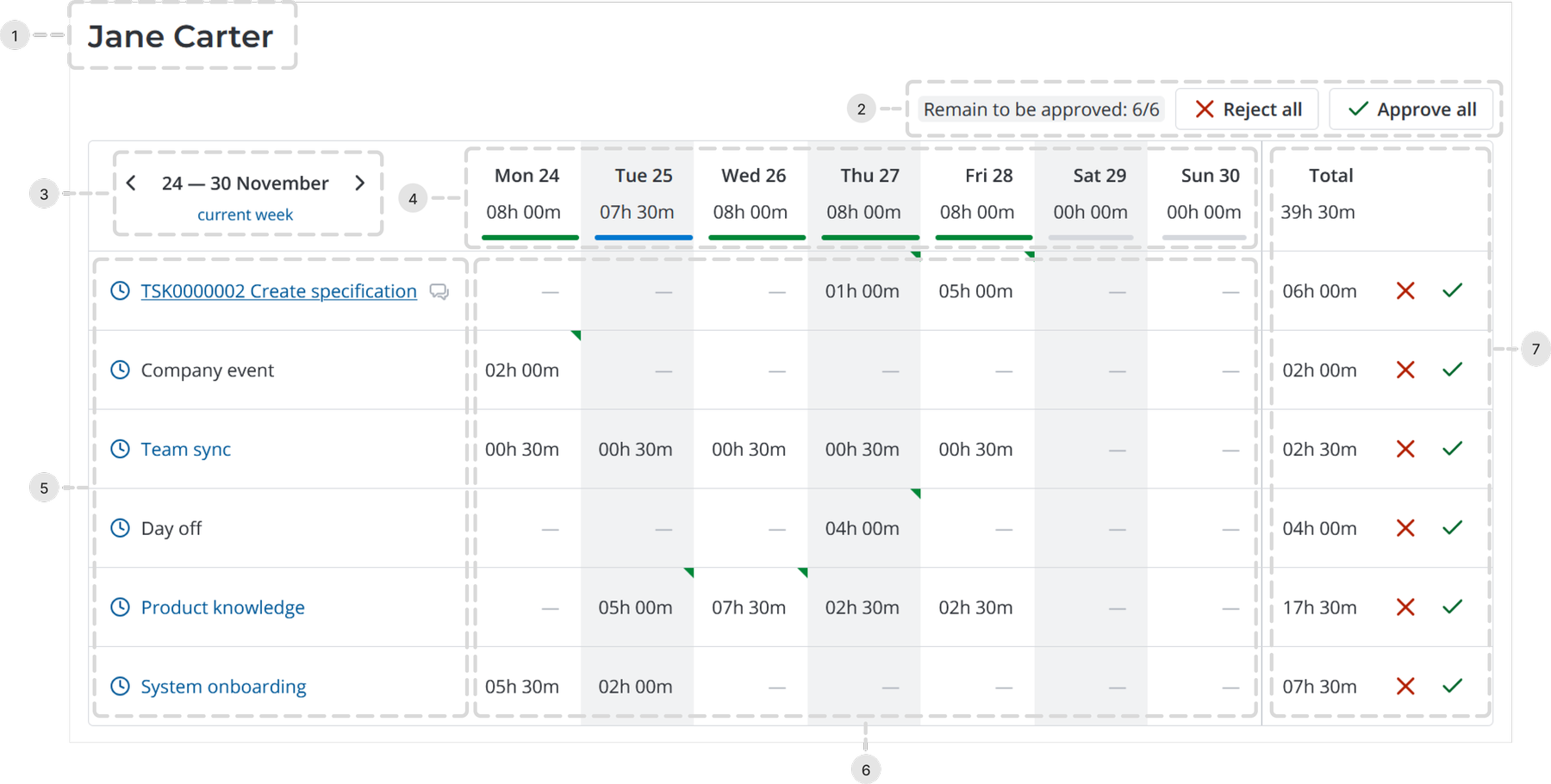Open the Product knowledge link
This screenshot has height=784, width=1551.
(222, 607)
